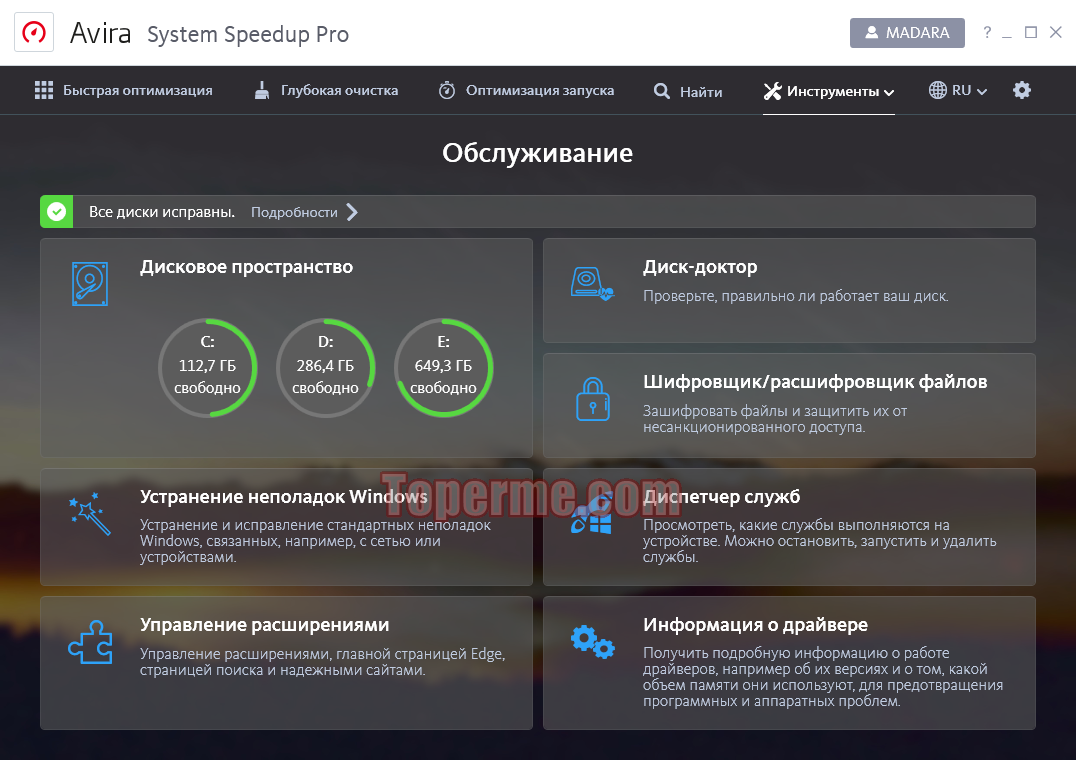Click the System Speedup Pro title text
The width and height of the screenshot is (1076, 760).
click(248, 34)
